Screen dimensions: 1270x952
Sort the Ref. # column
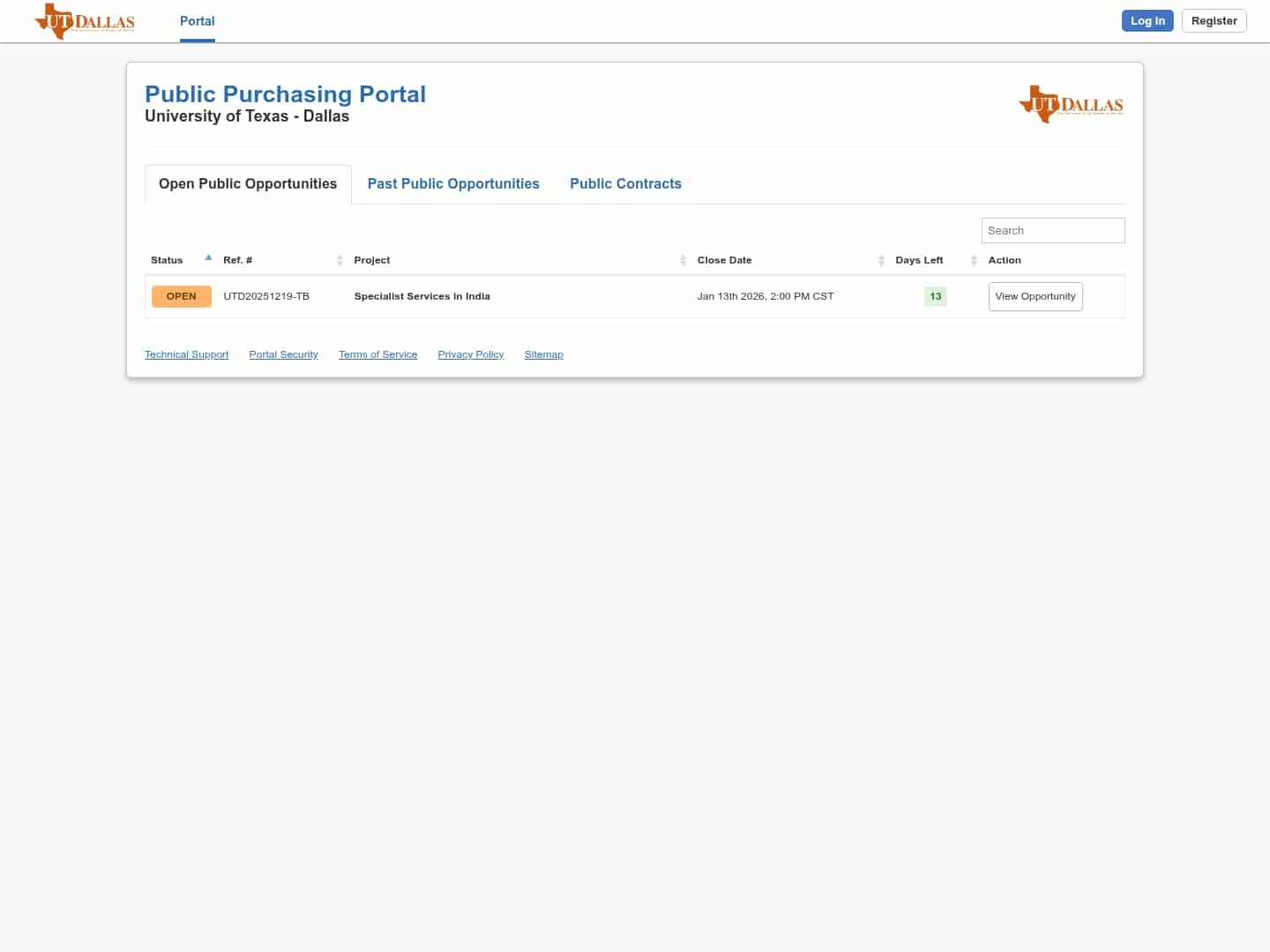pos(340,260)
